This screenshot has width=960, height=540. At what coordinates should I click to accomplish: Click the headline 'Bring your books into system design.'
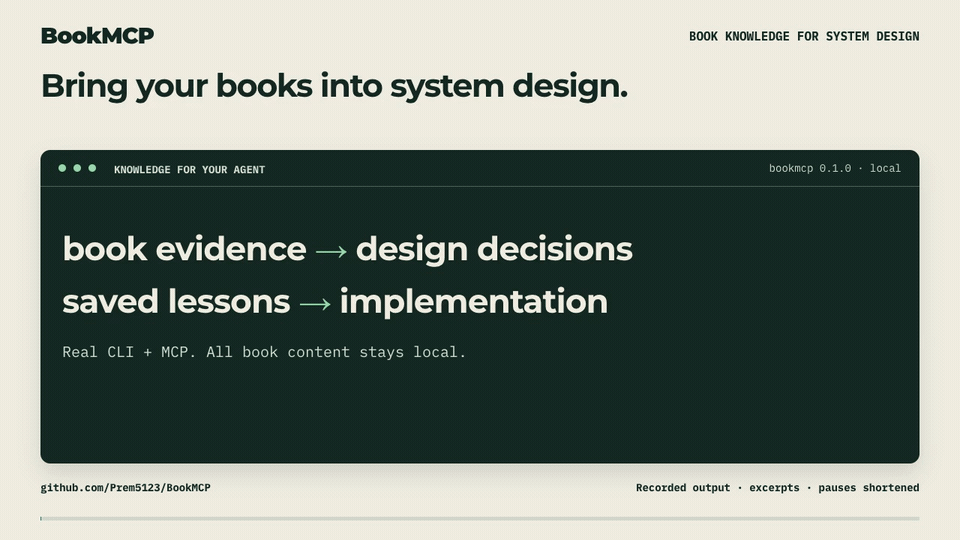click(334, 86)
